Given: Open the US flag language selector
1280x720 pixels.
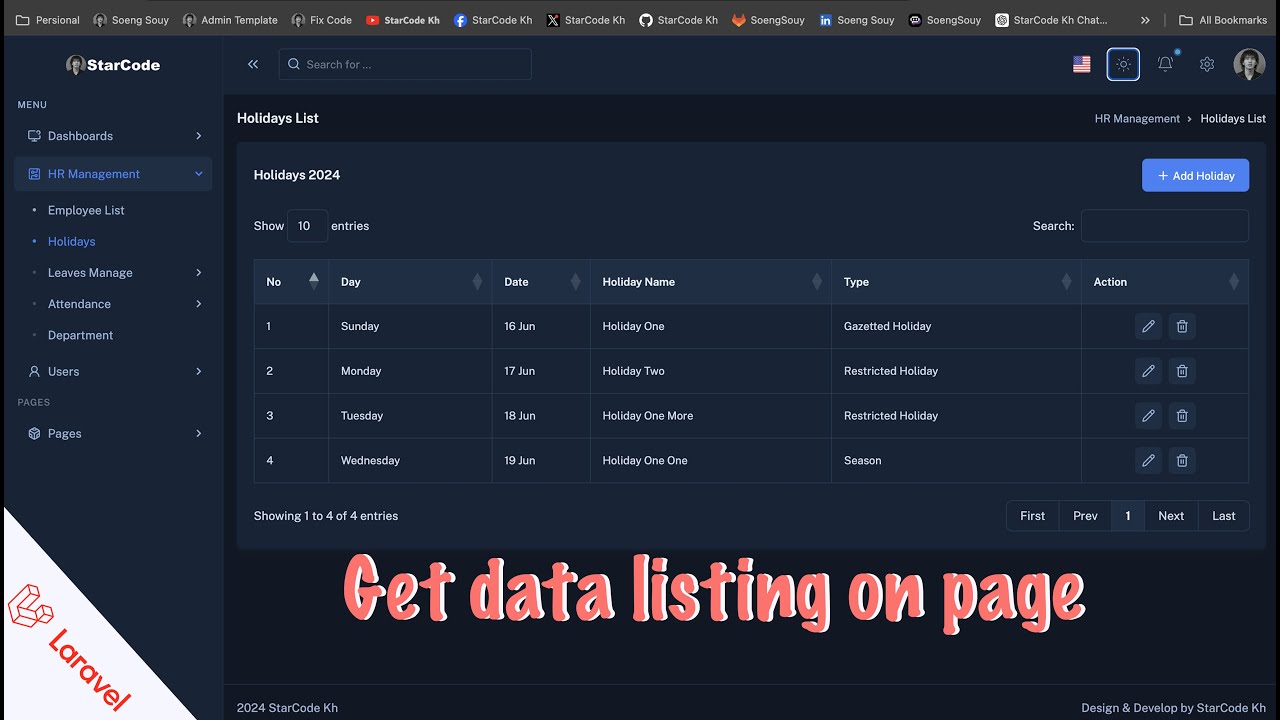Looking at the screenshot, I should pyautogui.click(x=1082, y=64).
